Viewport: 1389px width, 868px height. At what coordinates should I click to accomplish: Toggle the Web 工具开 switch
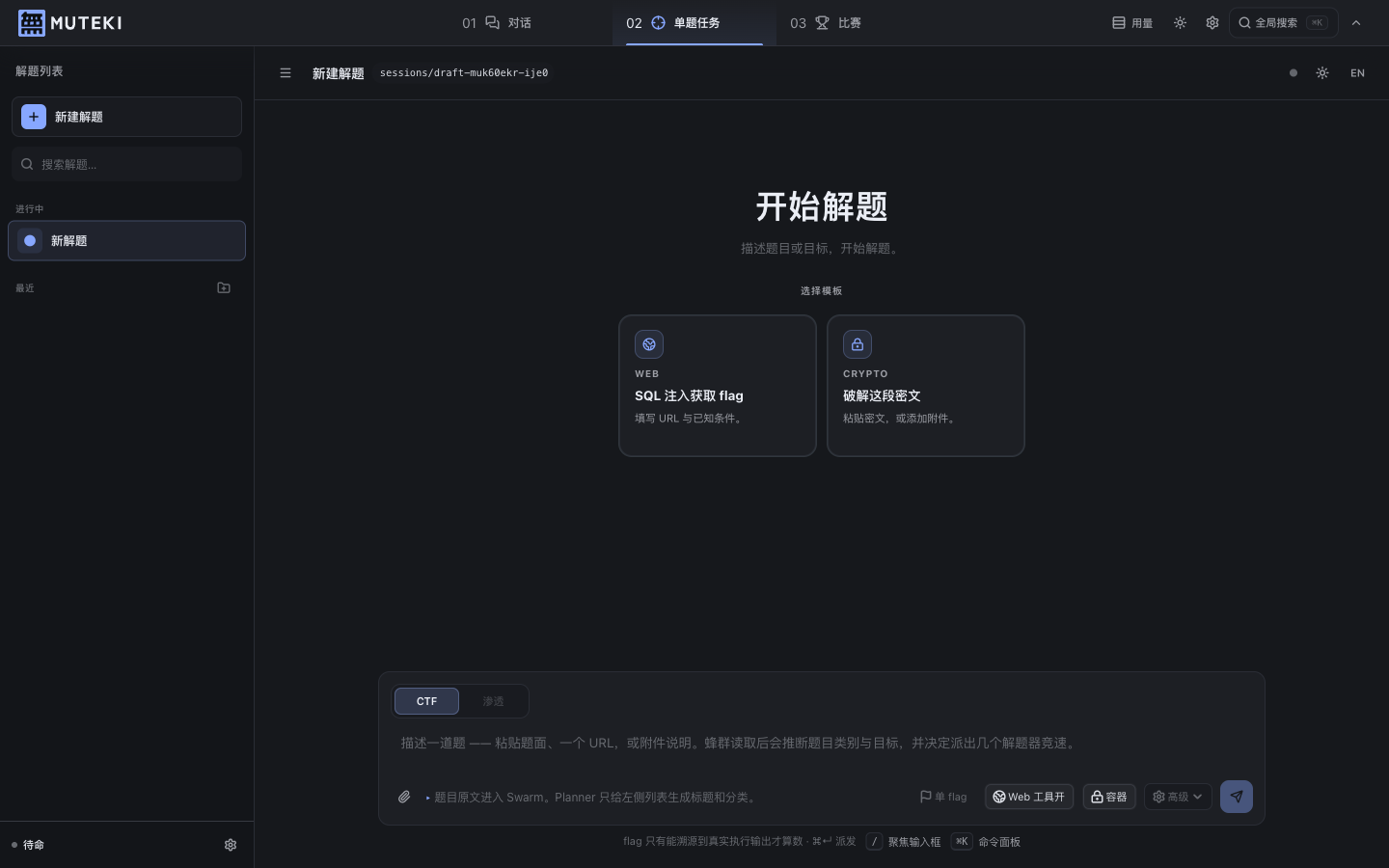click(1029, 797)
